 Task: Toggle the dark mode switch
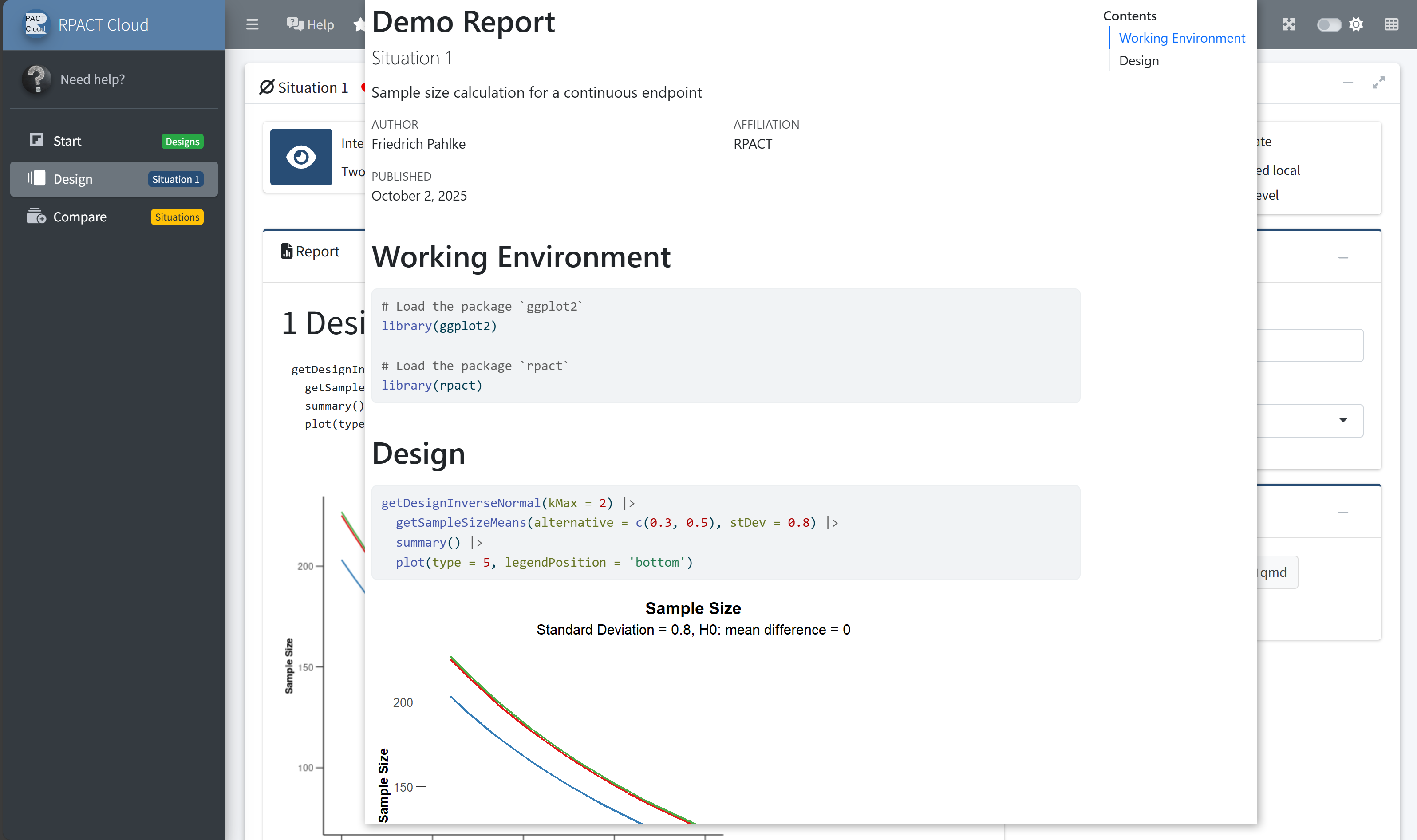click(1328, 24)
